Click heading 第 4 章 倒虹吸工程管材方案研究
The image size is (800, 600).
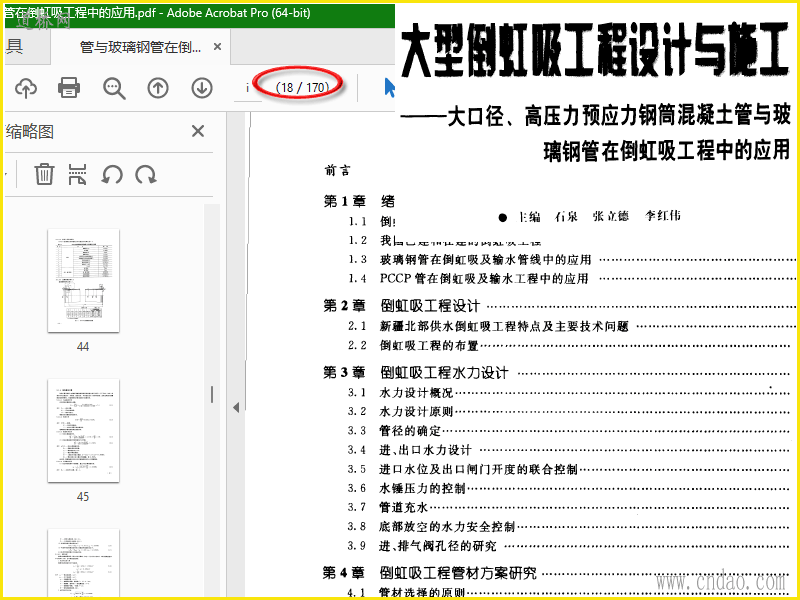430,573
